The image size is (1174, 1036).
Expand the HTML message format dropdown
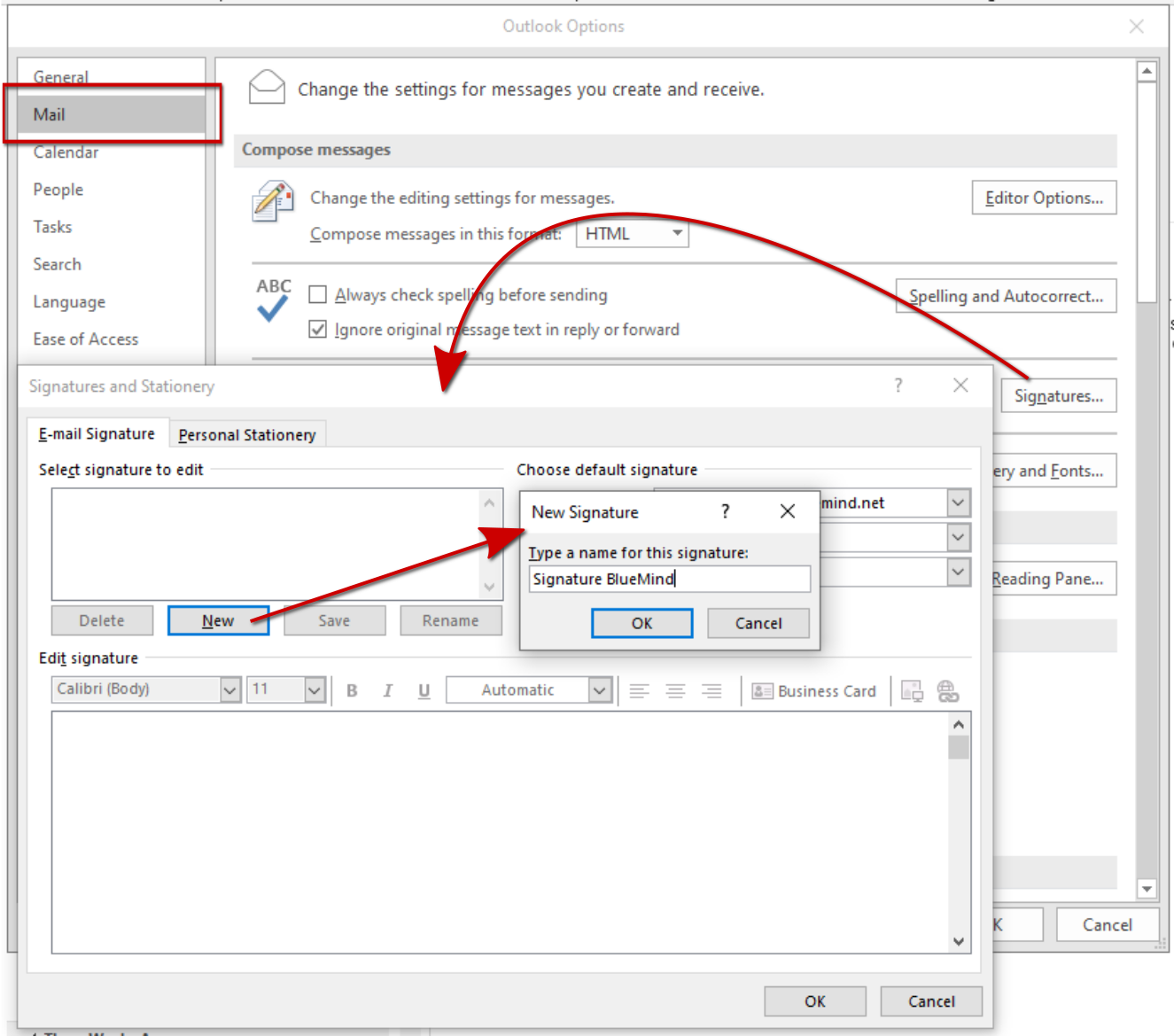[x=677, y=234]
